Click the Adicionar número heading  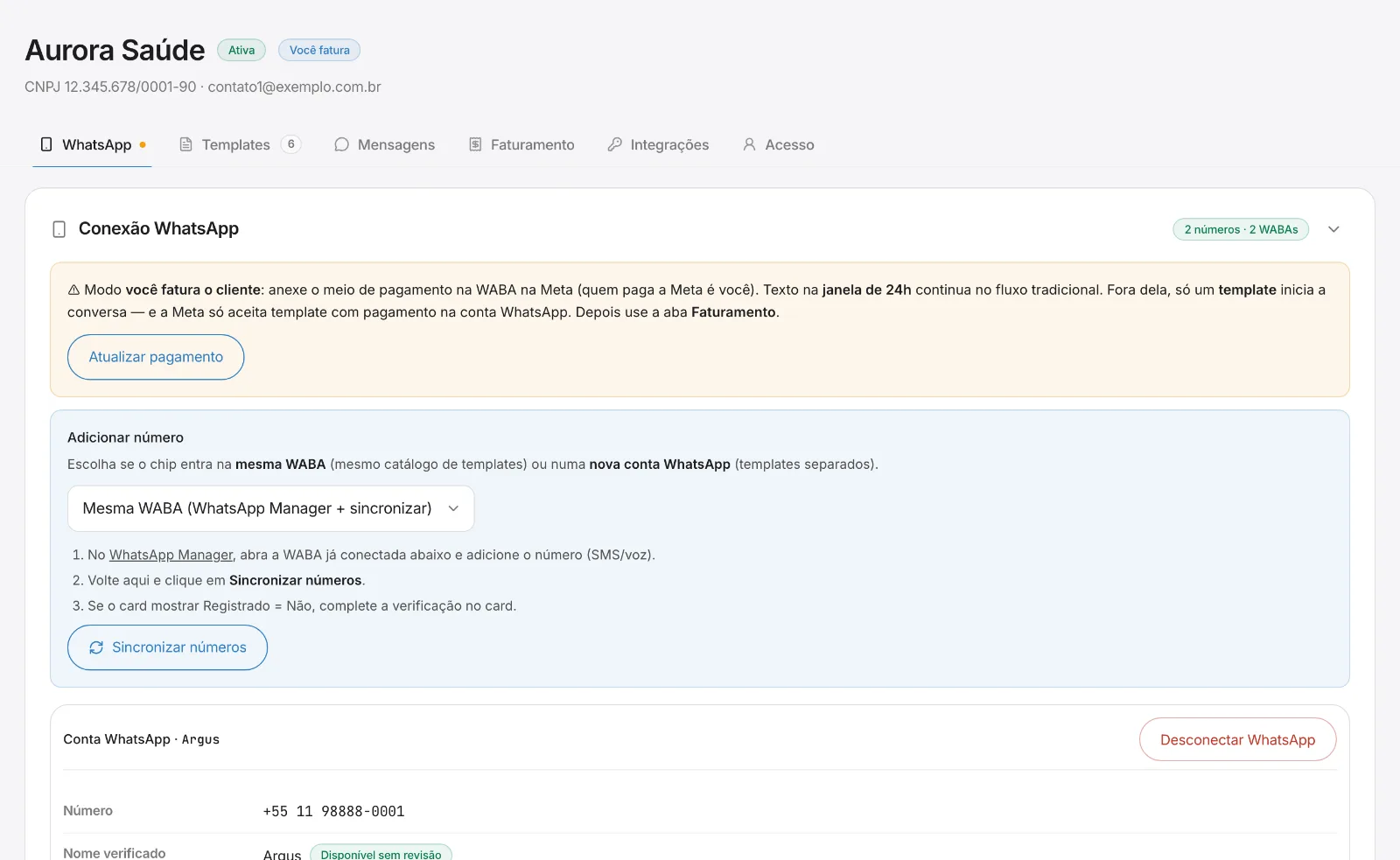coord(125,437)
